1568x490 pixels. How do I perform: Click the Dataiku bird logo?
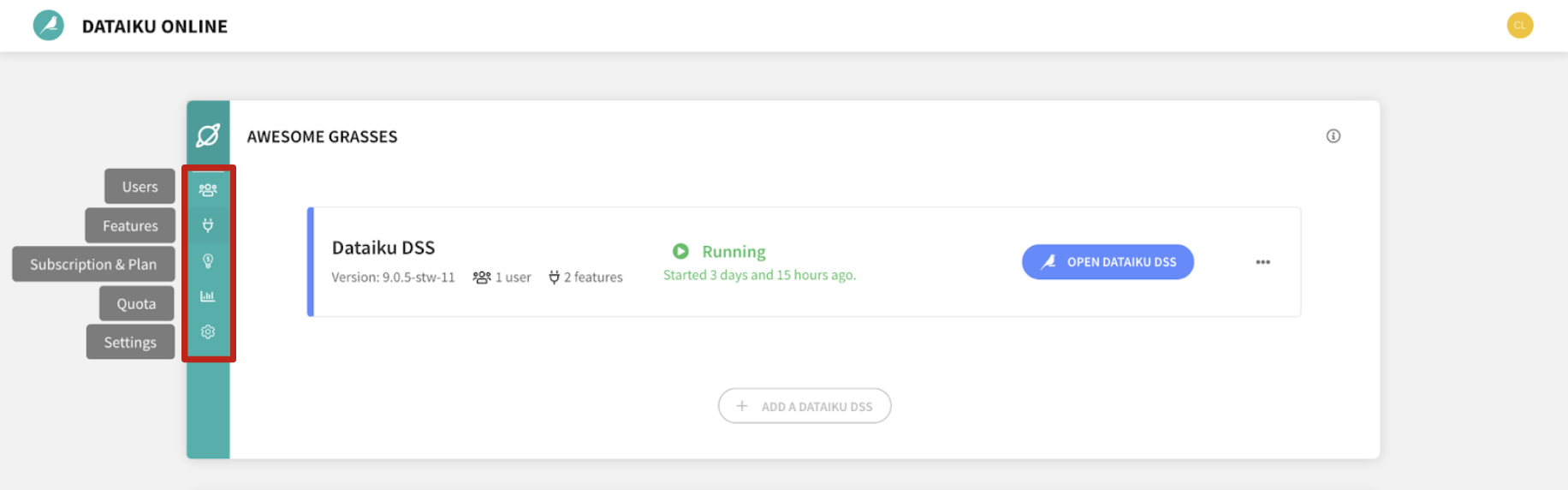click(x=49, y=26)
